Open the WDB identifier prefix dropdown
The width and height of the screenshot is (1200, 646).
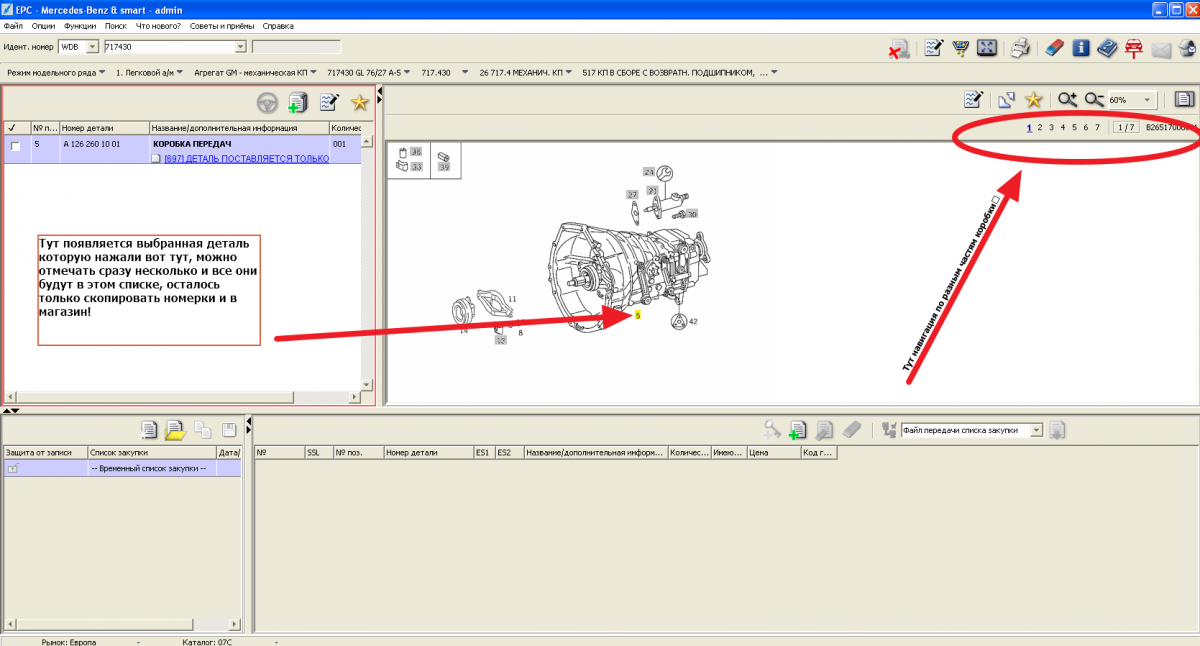(93, 47)
